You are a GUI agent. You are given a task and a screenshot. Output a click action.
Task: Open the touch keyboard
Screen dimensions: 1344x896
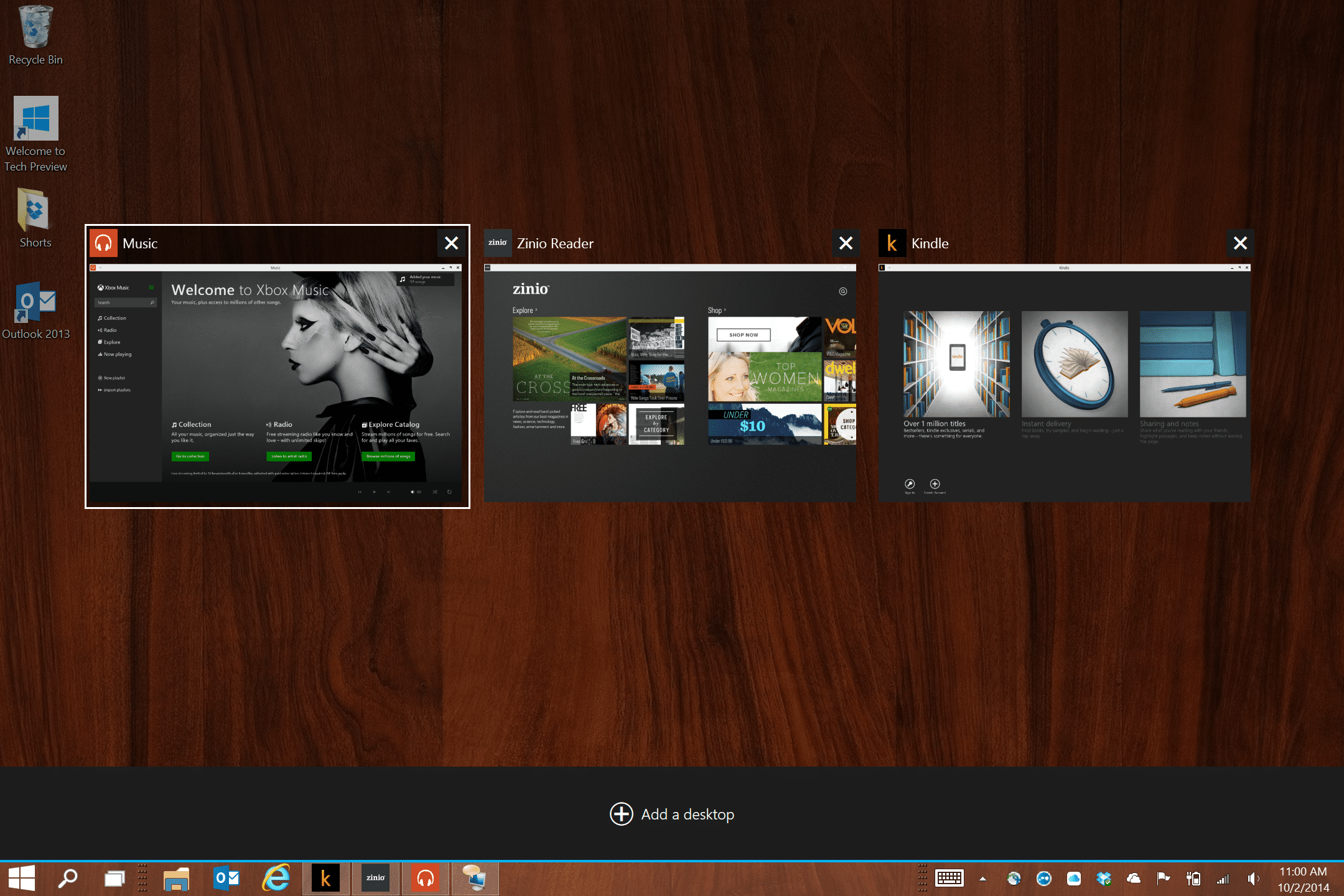[x=950, y=879]
